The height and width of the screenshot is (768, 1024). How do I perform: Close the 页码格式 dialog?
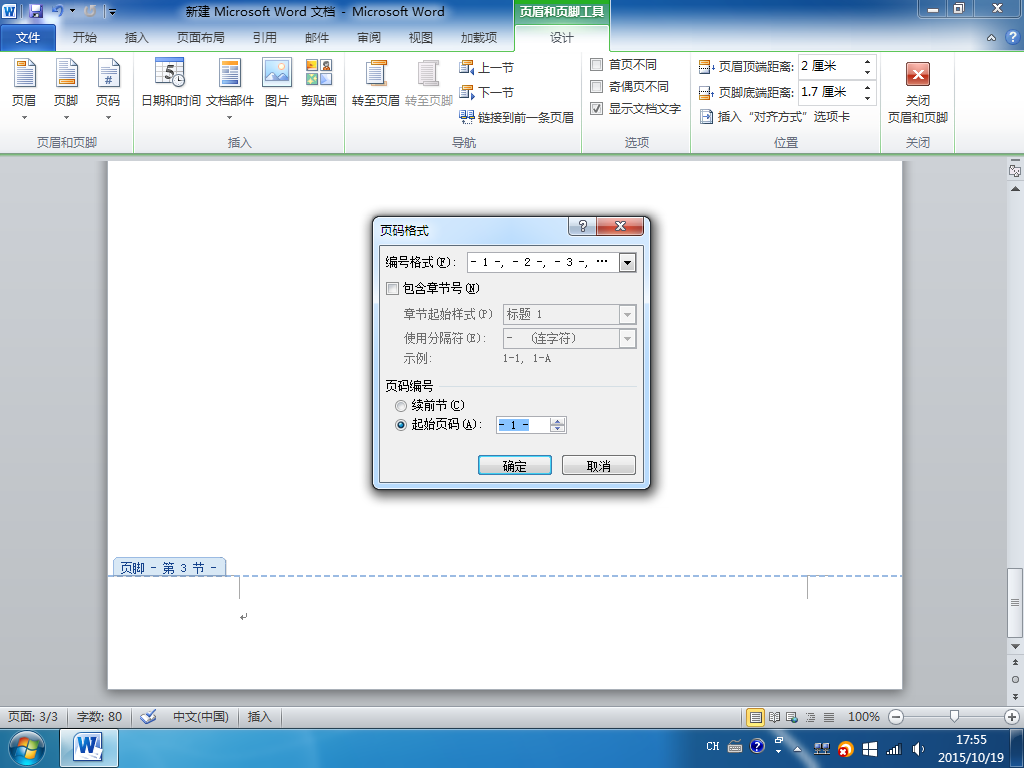pyautogui.click(x=620, y=226)
